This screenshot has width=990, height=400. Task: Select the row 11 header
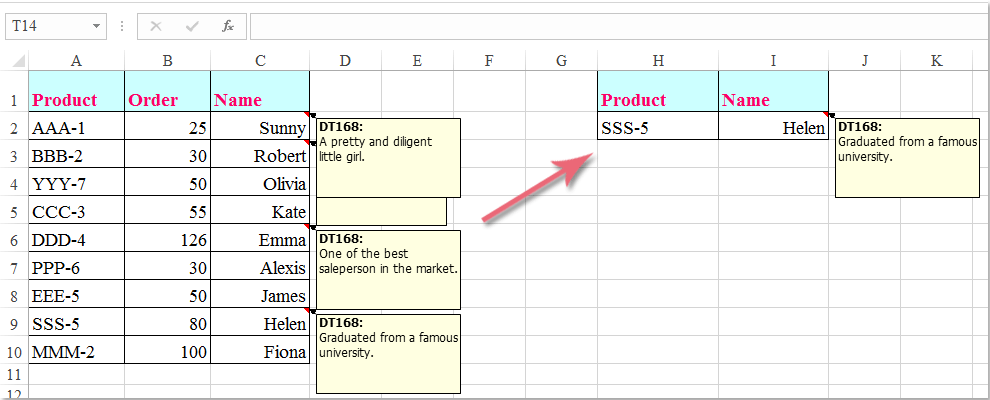(x=14, y=374)
